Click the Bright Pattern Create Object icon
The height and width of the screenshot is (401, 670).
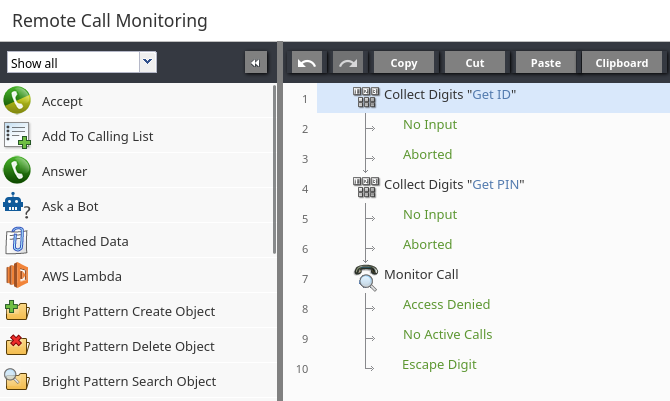(x=17, y=311)
